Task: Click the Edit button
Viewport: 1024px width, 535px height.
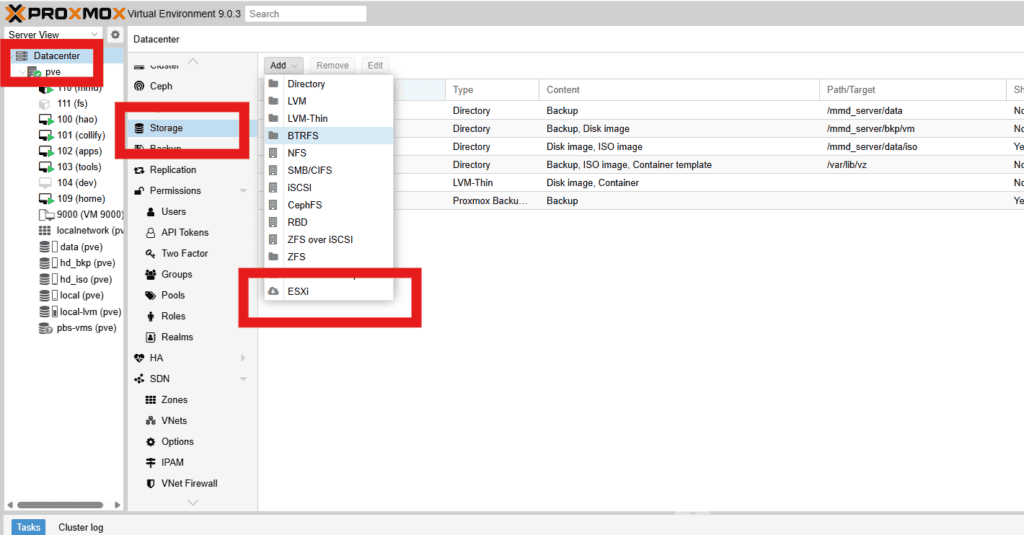Action: pyautogui.click(x=375, y=66)
